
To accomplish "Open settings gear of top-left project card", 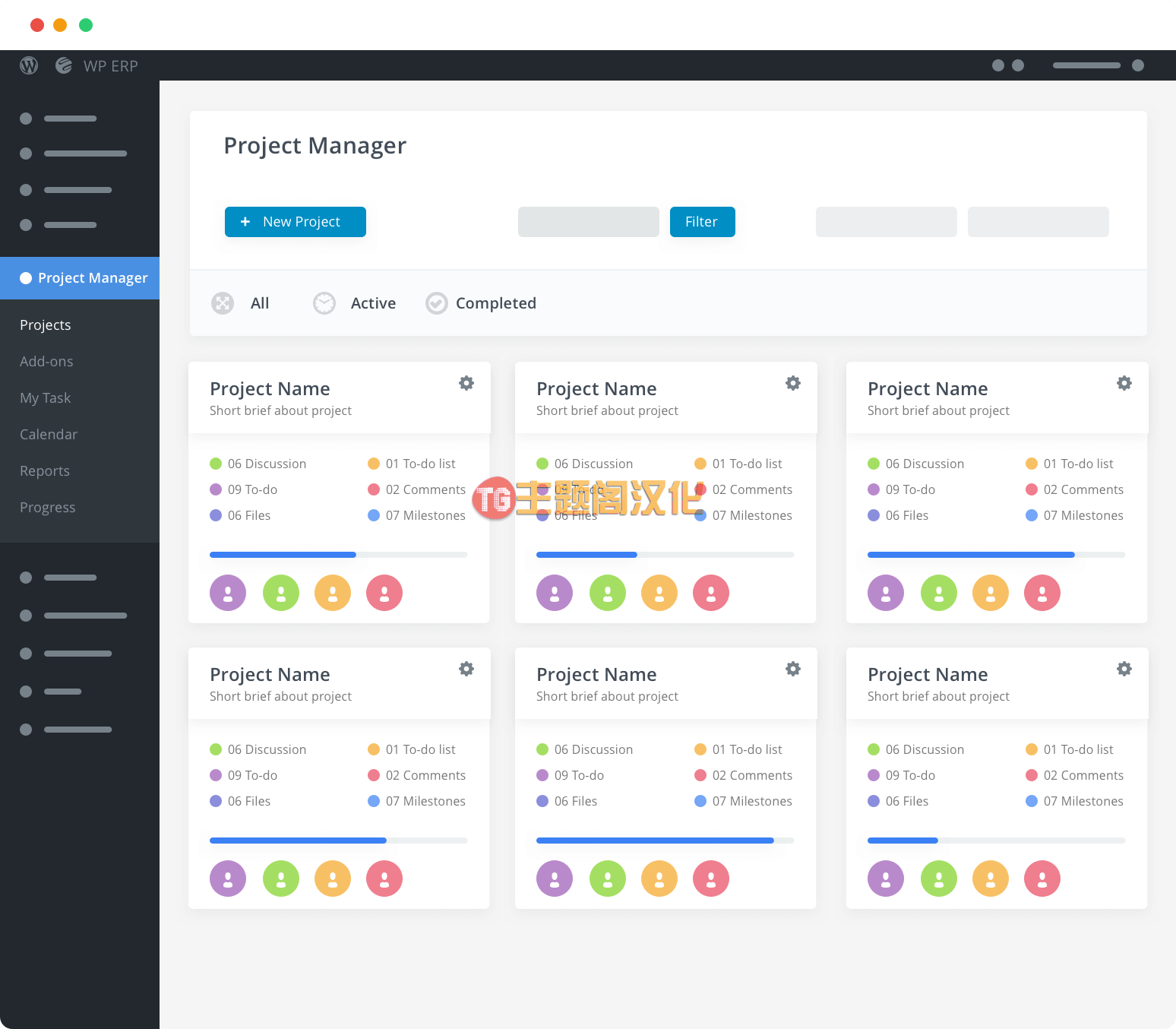I will tap(466, 383).
